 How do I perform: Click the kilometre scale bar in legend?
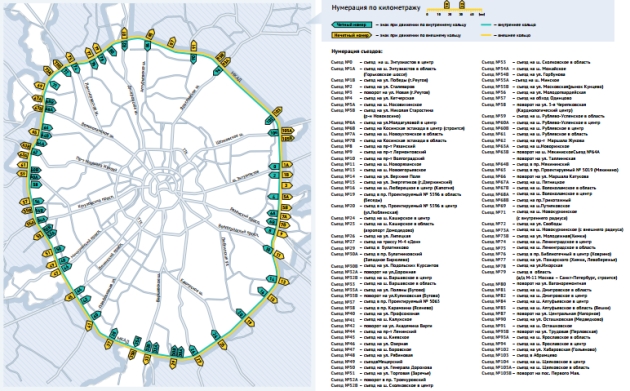click(455, 9)
